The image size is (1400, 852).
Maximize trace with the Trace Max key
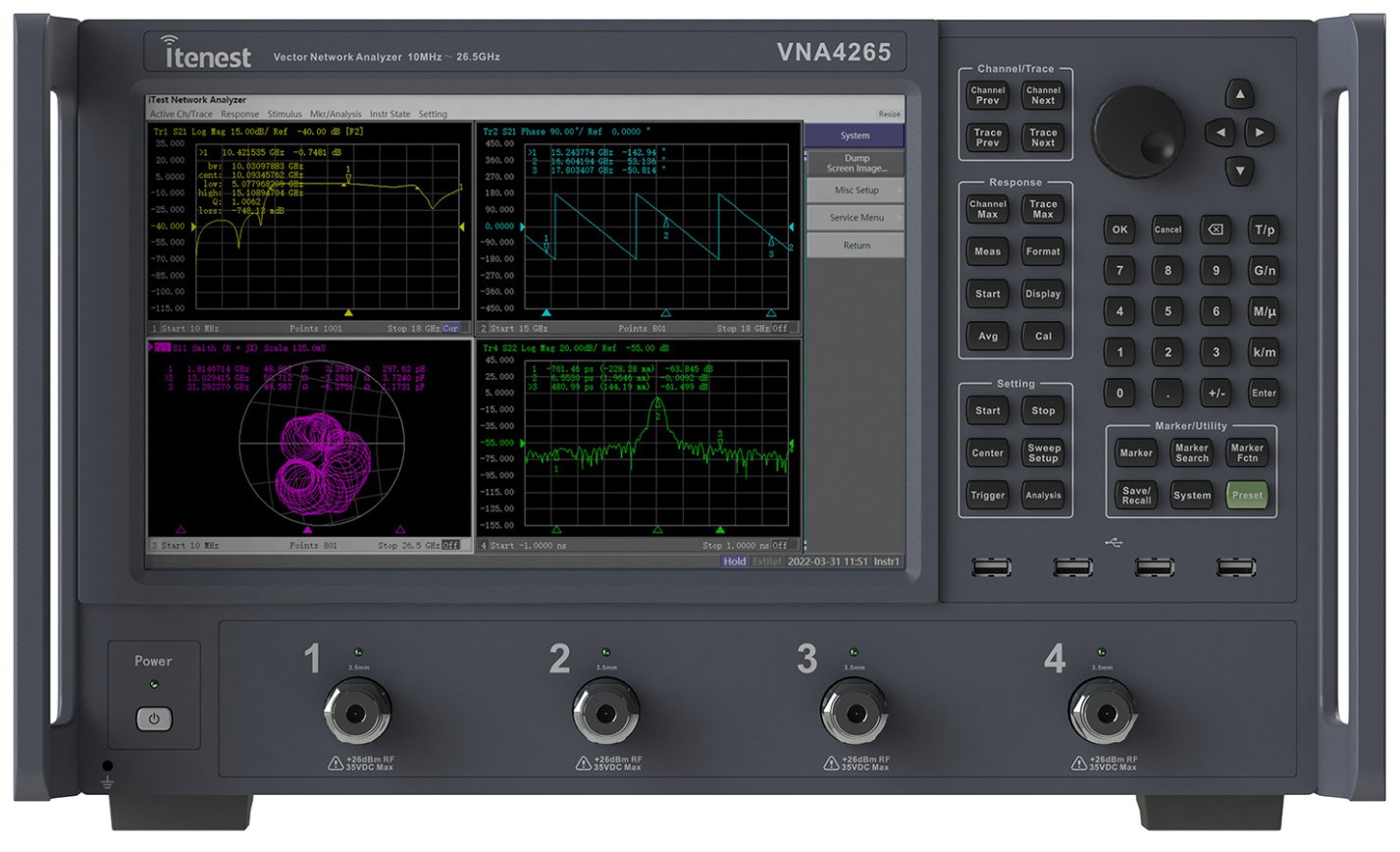1043,209
